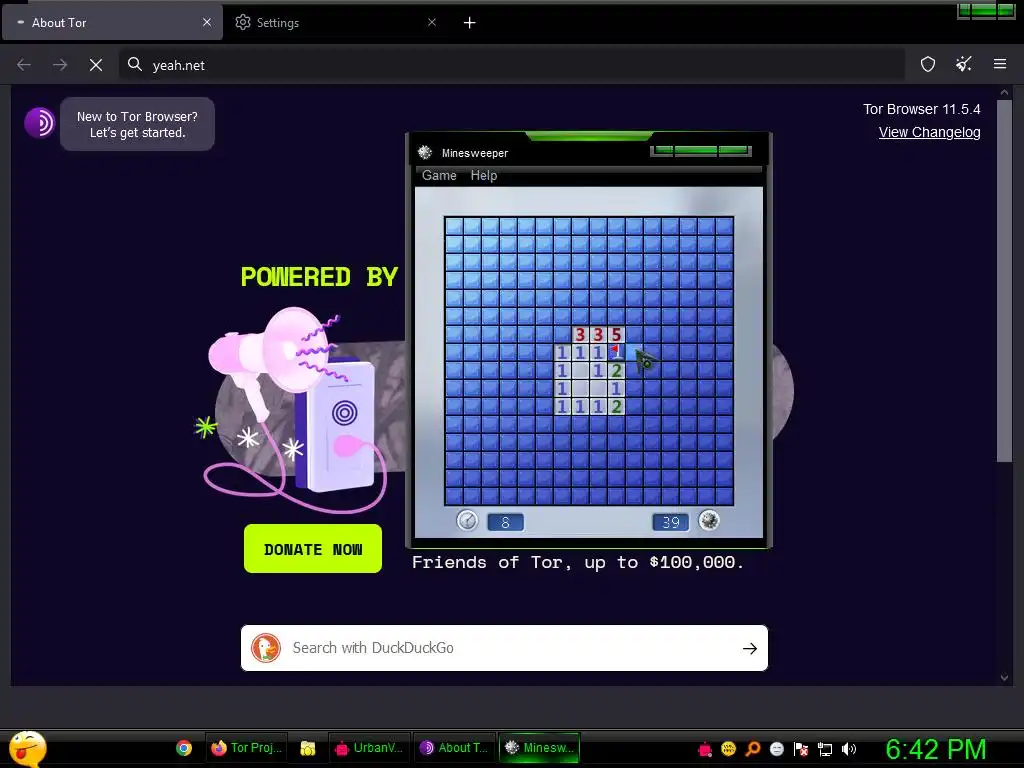Click the Minesweeper mine counter icon
Screen dimensions: 1024x768
tap(709, 520)
